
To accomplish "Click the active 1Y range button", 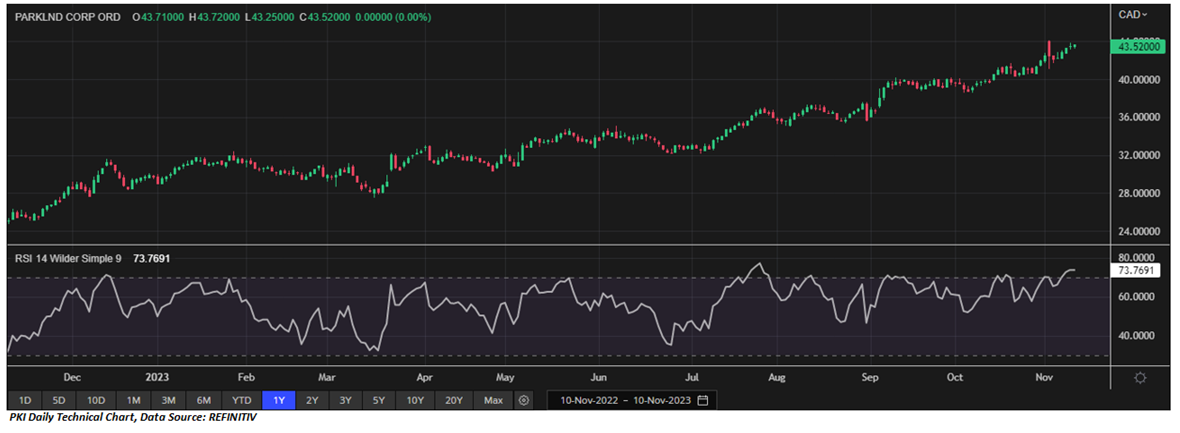I will click(x=279, y=400).
